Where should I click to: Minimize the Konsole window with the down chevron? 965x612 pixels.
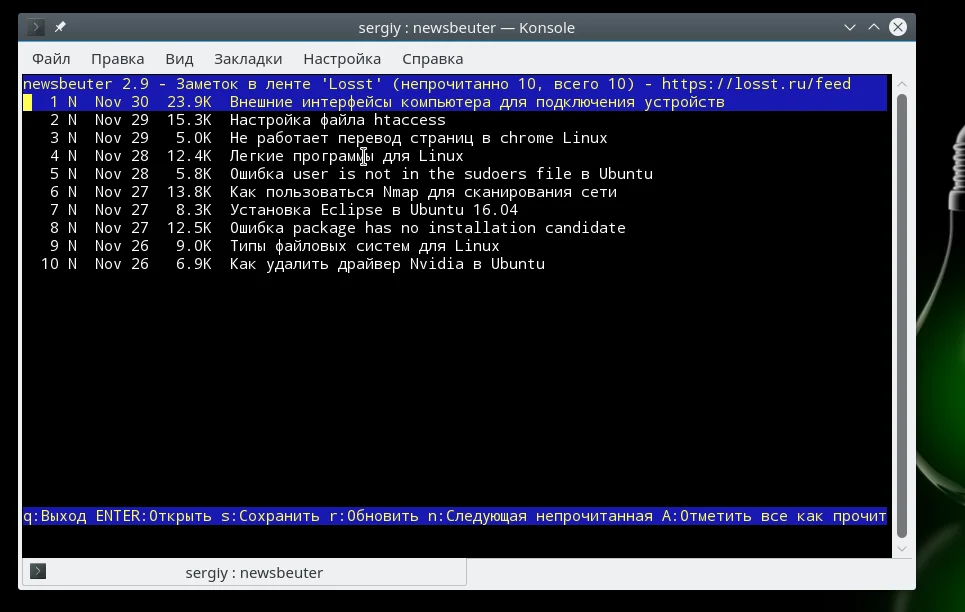[850, 27]
